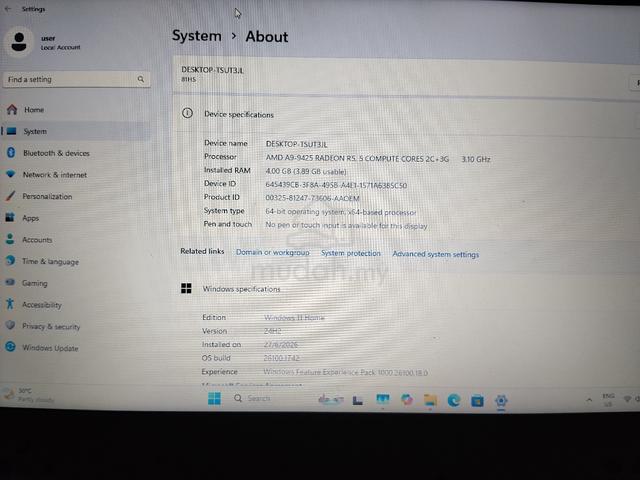Select the OS build number value
Image resolution: width=640 pixels, height=480 pixels.
[282, 358]
